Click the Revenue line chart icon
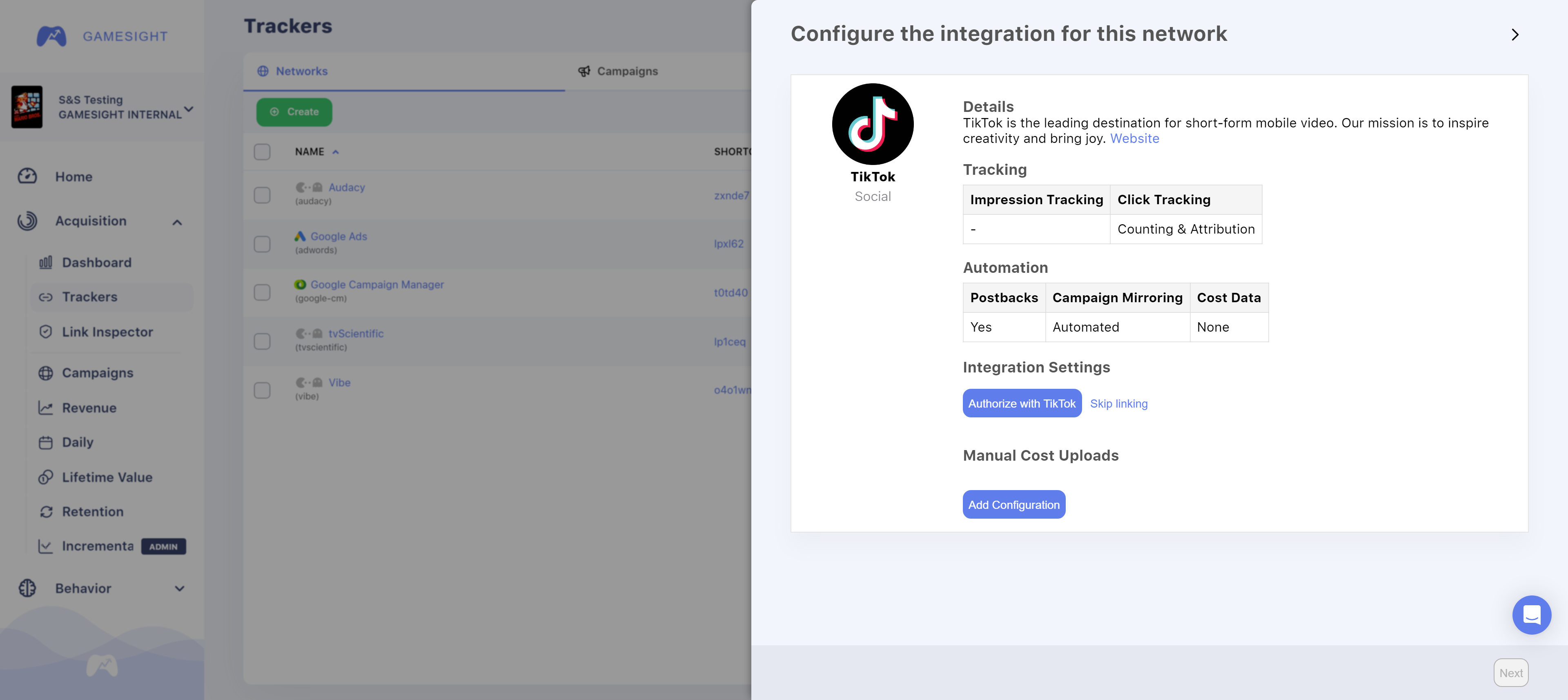Viewport: 1568px width, 700px height. pyautogui.click(x=46, y=408)
